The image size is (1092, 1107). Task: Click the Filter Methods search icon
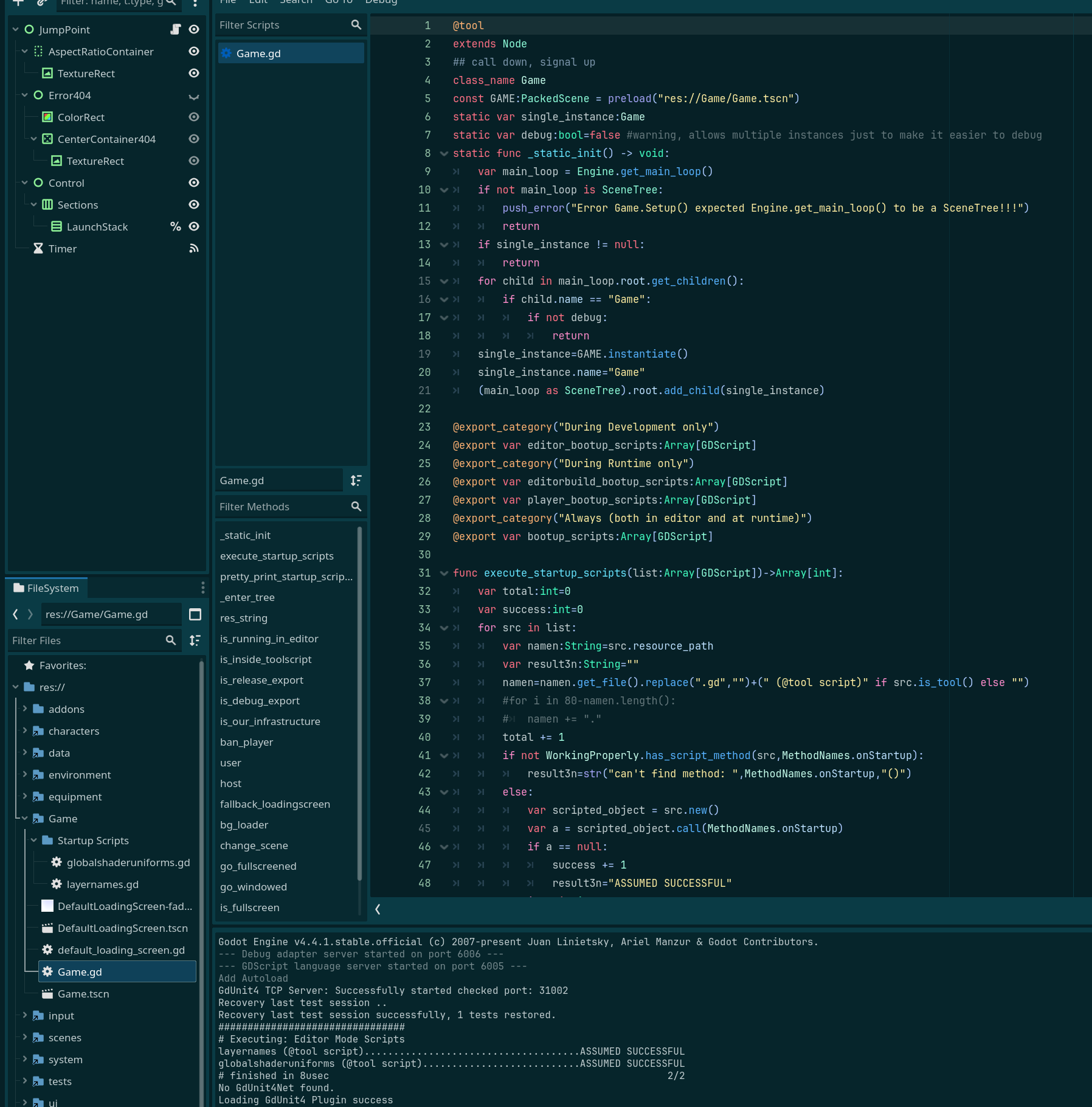356,507
